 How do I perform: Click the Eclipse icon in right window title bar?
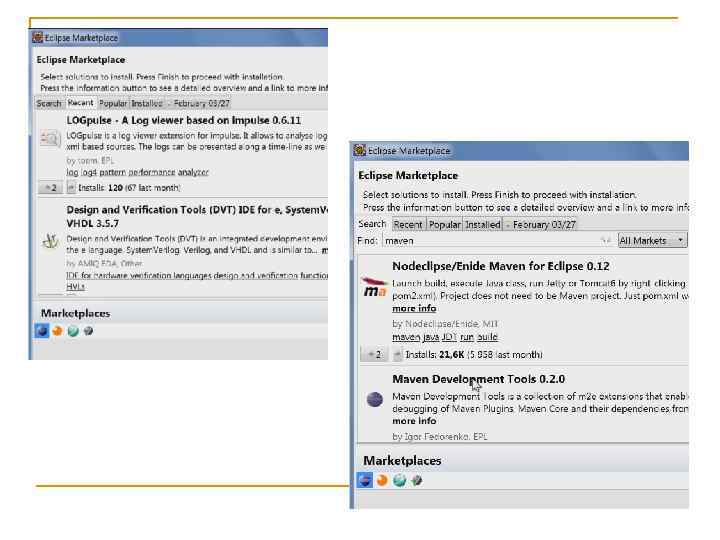(360, 150)
